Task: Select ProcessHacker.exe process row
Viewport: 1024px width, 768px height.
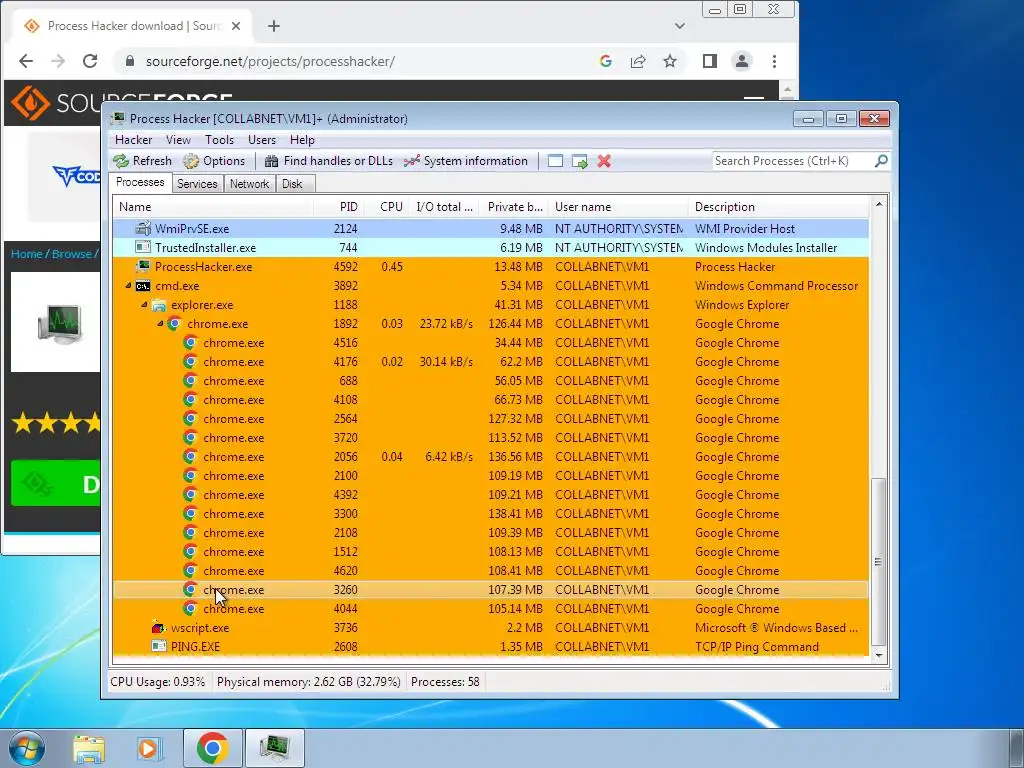Action: tap(491, 266)
